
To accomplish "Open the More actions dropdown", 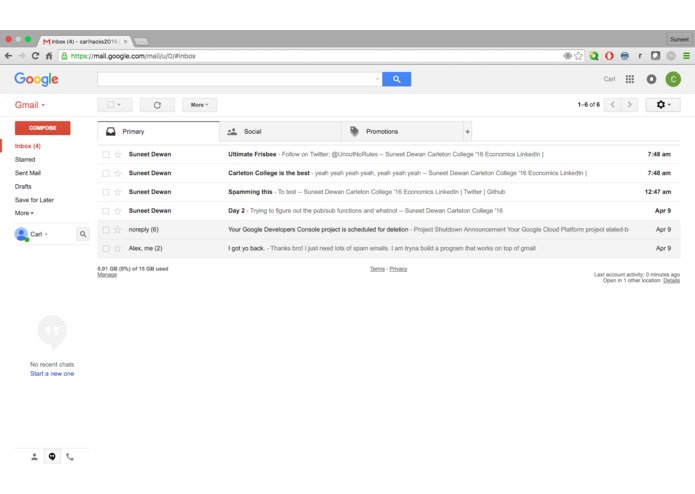I will click(x=199, y=105).
